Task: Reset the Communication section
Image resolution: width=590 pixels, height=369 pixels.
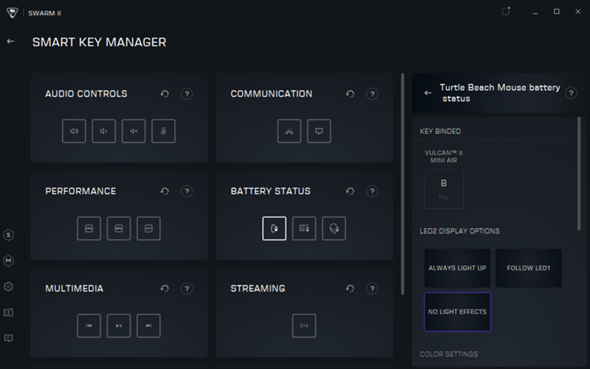Action: [x=350, y=94]
